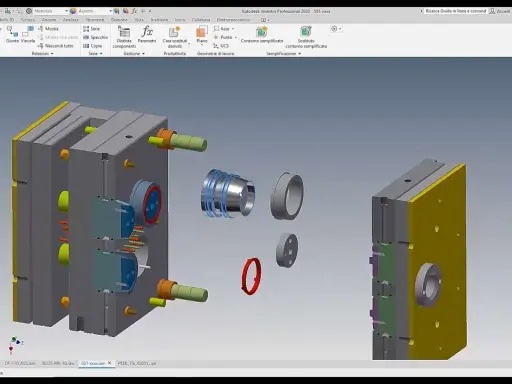Switch to the Gestione ribbon tab
The width and height of the screenshot is (512, 384).
119,20
